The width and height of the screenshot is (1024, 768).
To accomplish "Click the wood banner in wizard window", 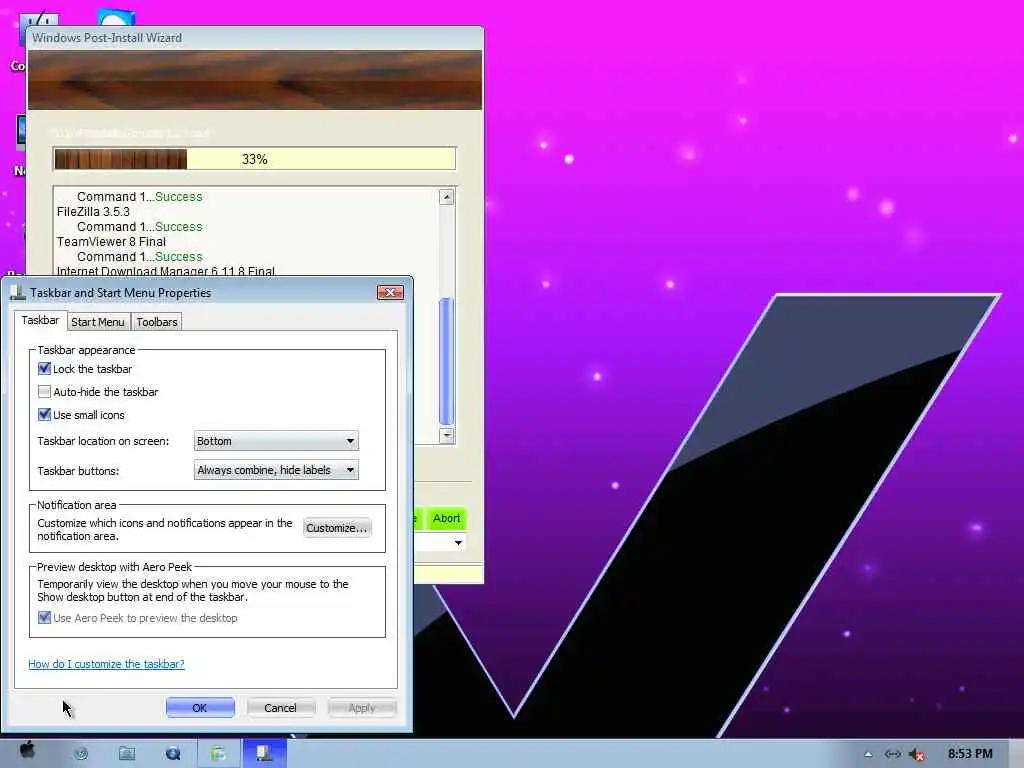I will pos(255,80).
